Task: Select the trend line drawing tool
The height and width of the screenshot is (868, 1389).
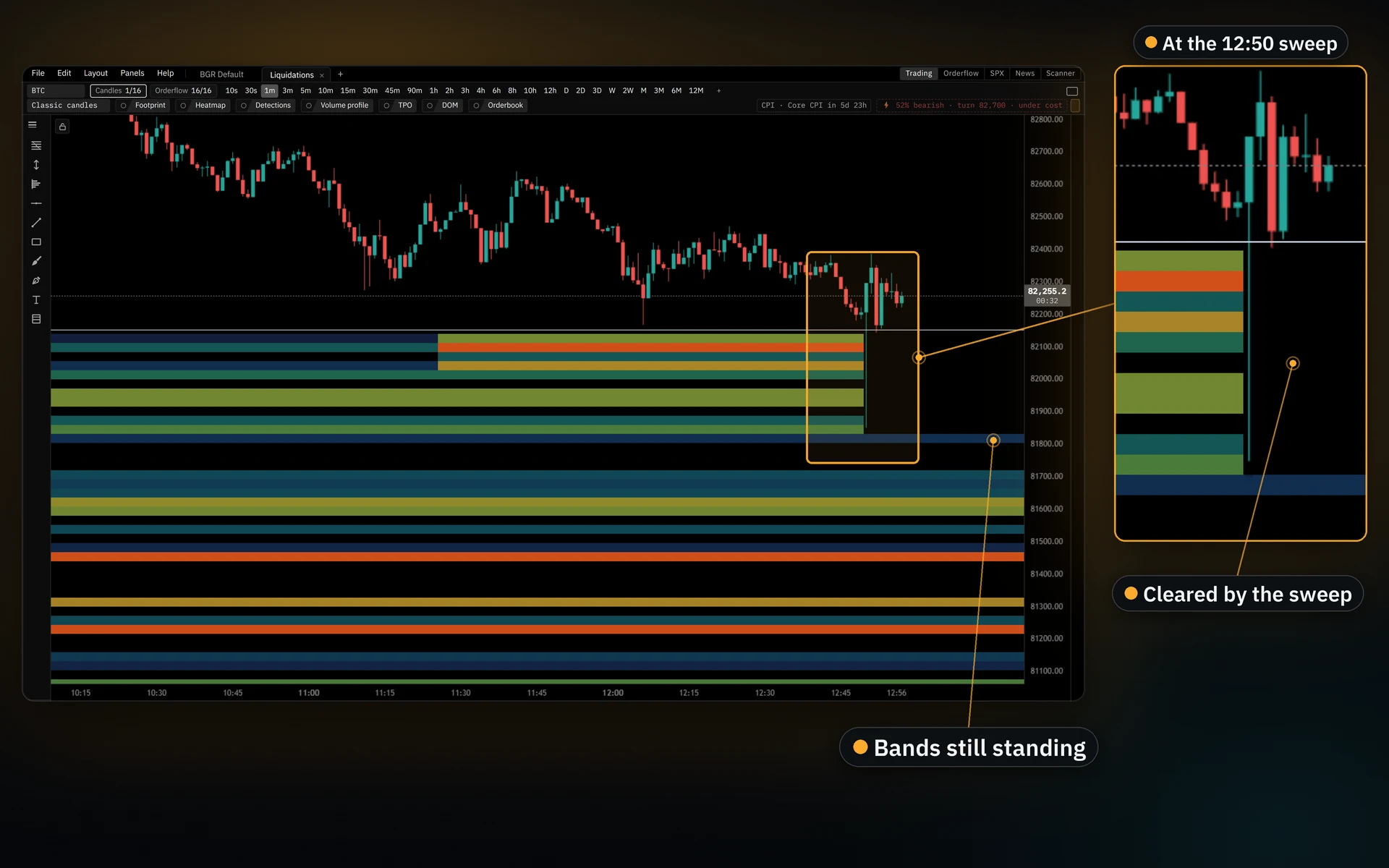Action: tap(36, 223)
